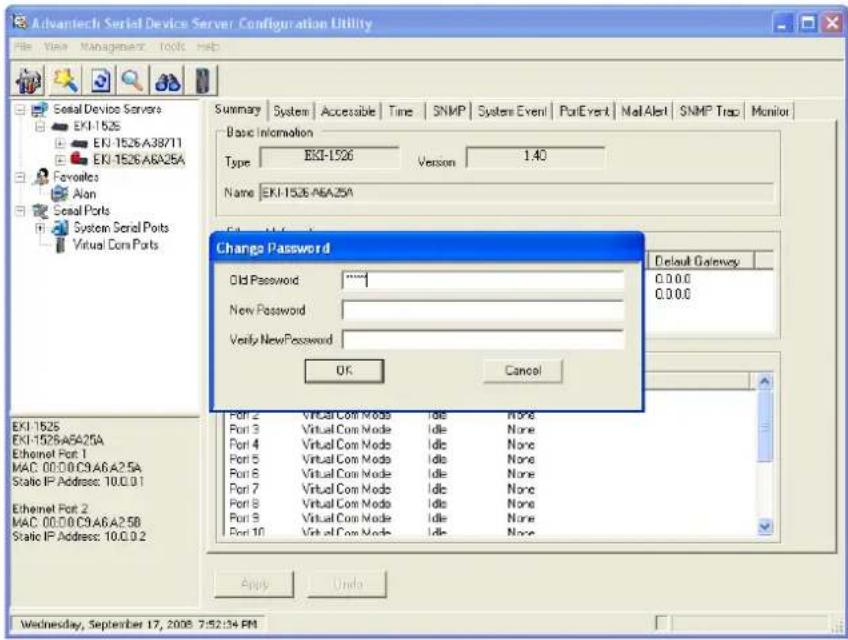Click the Apply button

click(x=255, y=584)
